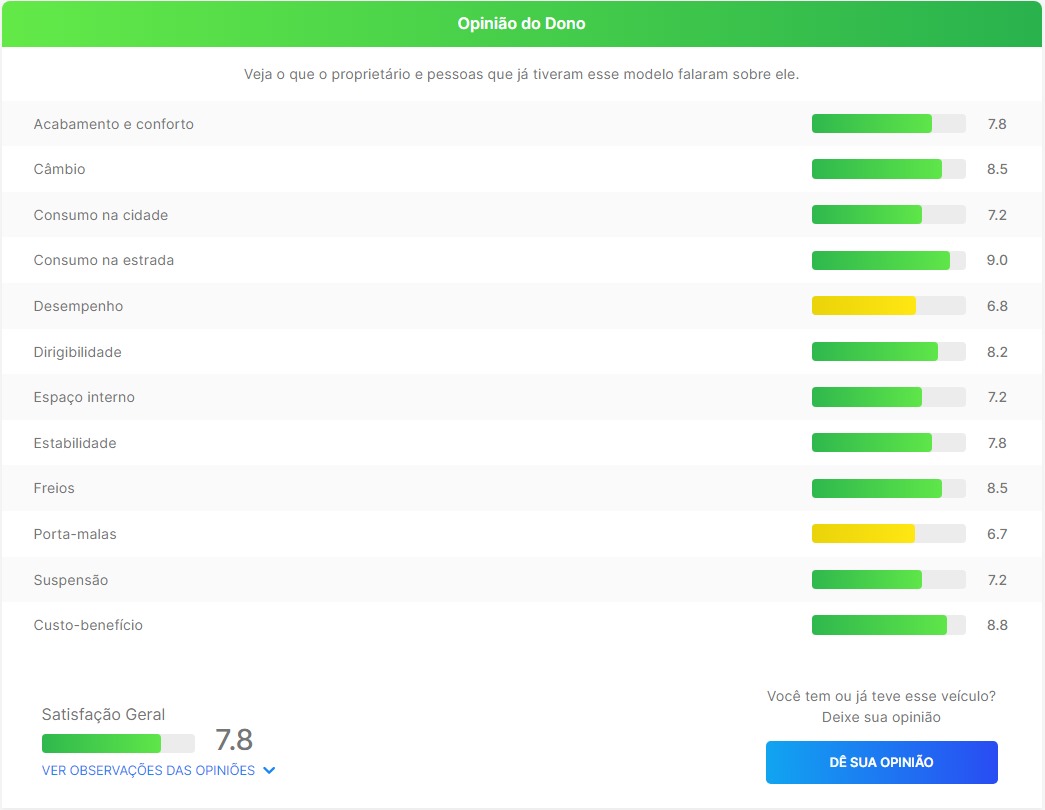Click the Consumo na cidade rating bar
1045x810 pixels.
pos(888,214)
